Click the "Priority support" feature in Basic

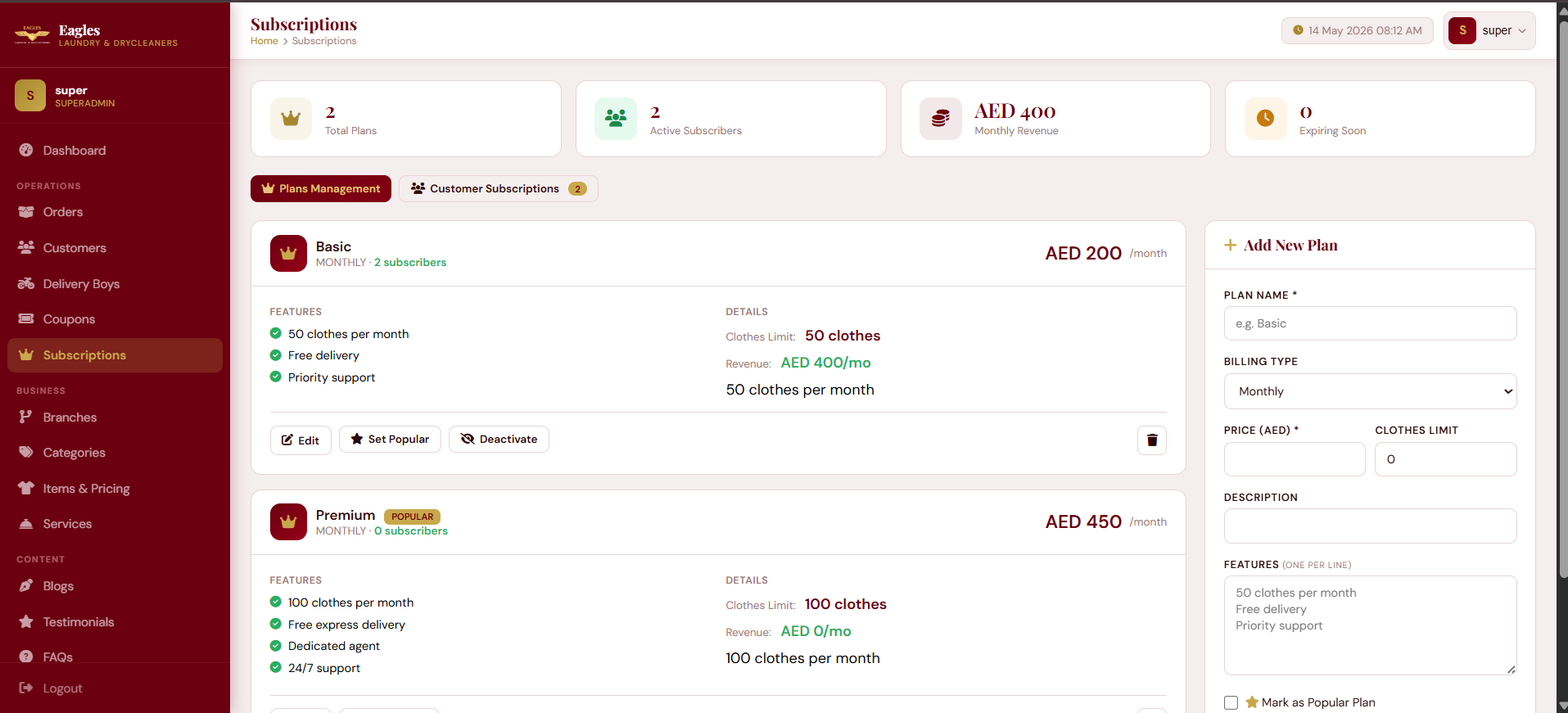pos(332,377)
